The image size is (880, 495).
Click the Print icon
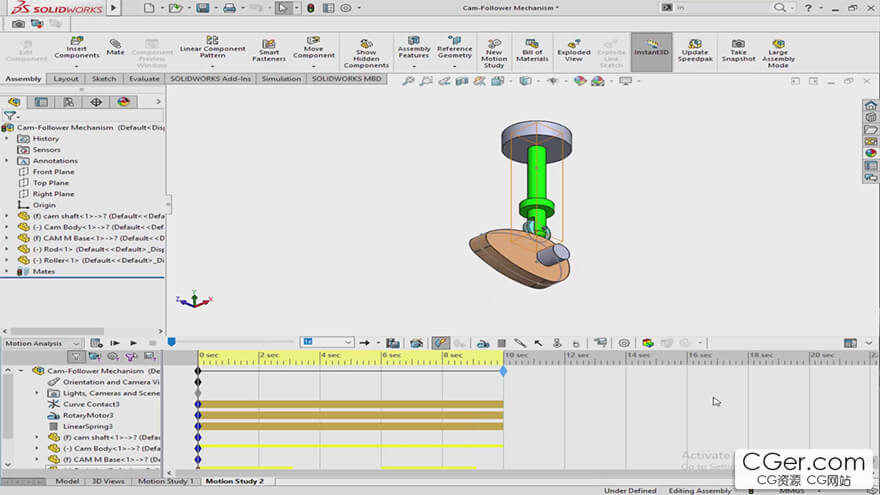pyautogui.click(x=229, y=8)
